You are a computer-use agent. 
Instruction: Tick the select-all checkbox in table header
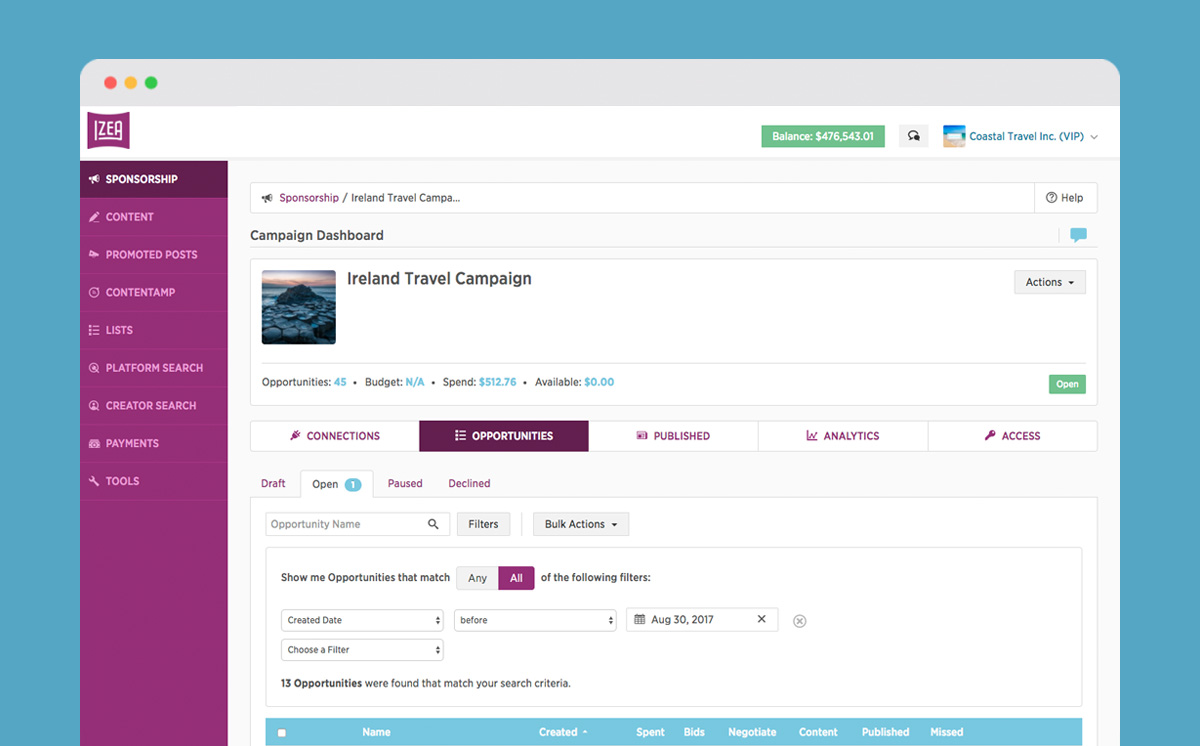point(282,733)
